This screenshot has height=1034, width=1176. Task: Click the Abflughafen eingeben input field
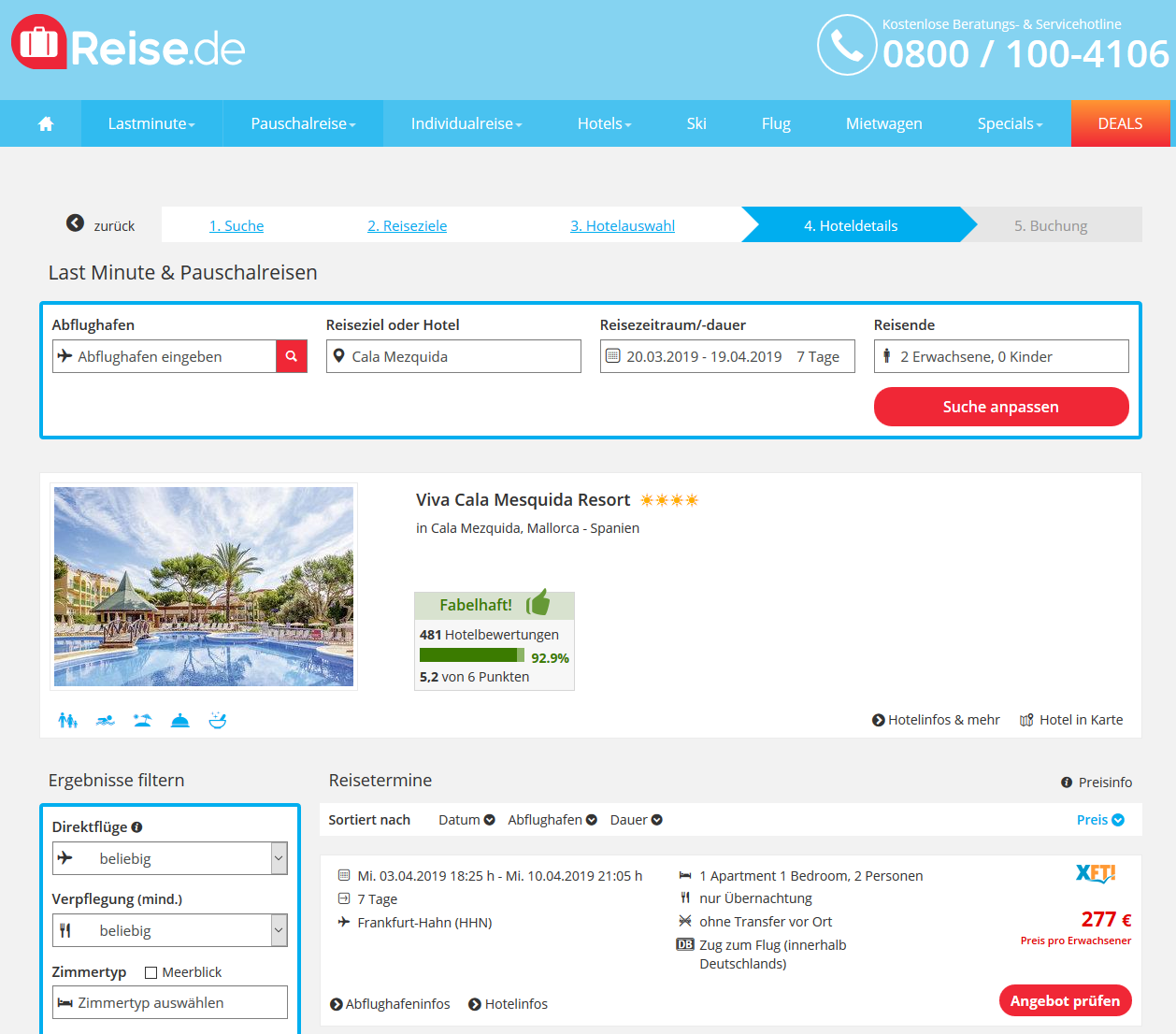[165, 356]
